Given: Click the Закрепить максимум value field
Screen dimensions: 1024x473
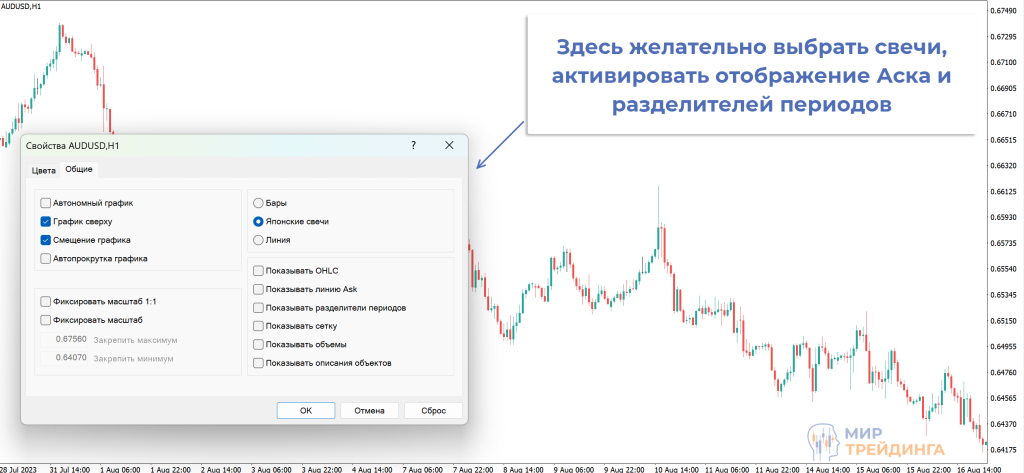Looking at the screenshot, I should tap(70, 340).
